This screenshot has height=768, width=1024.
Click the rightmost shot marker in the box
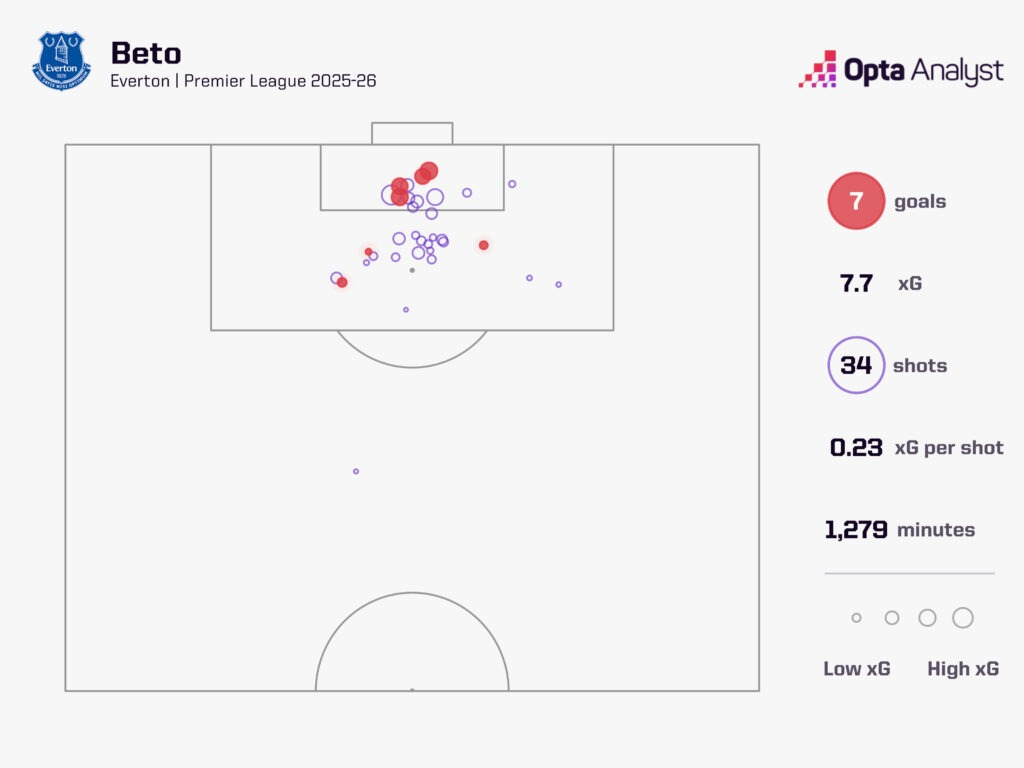tap(559, 284)
